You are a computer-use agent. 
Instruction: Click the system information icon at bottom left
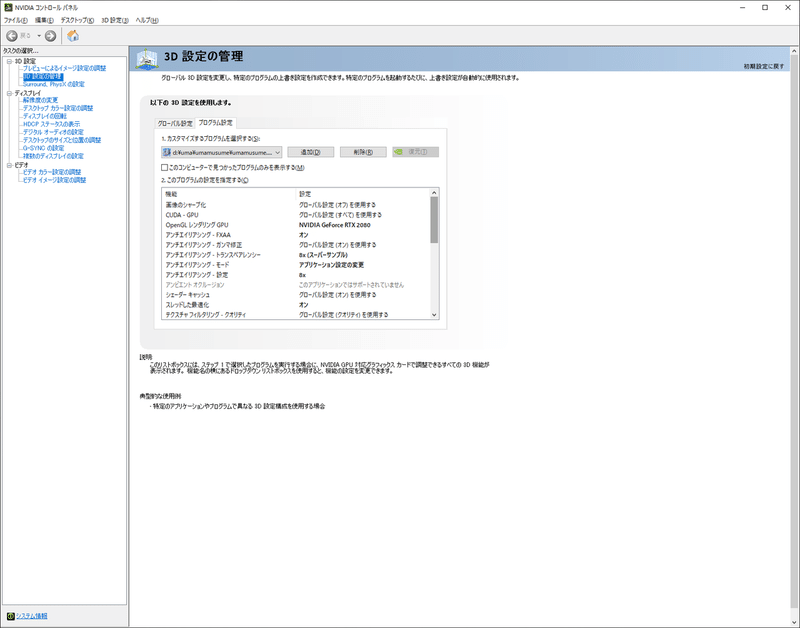point(10,616)
